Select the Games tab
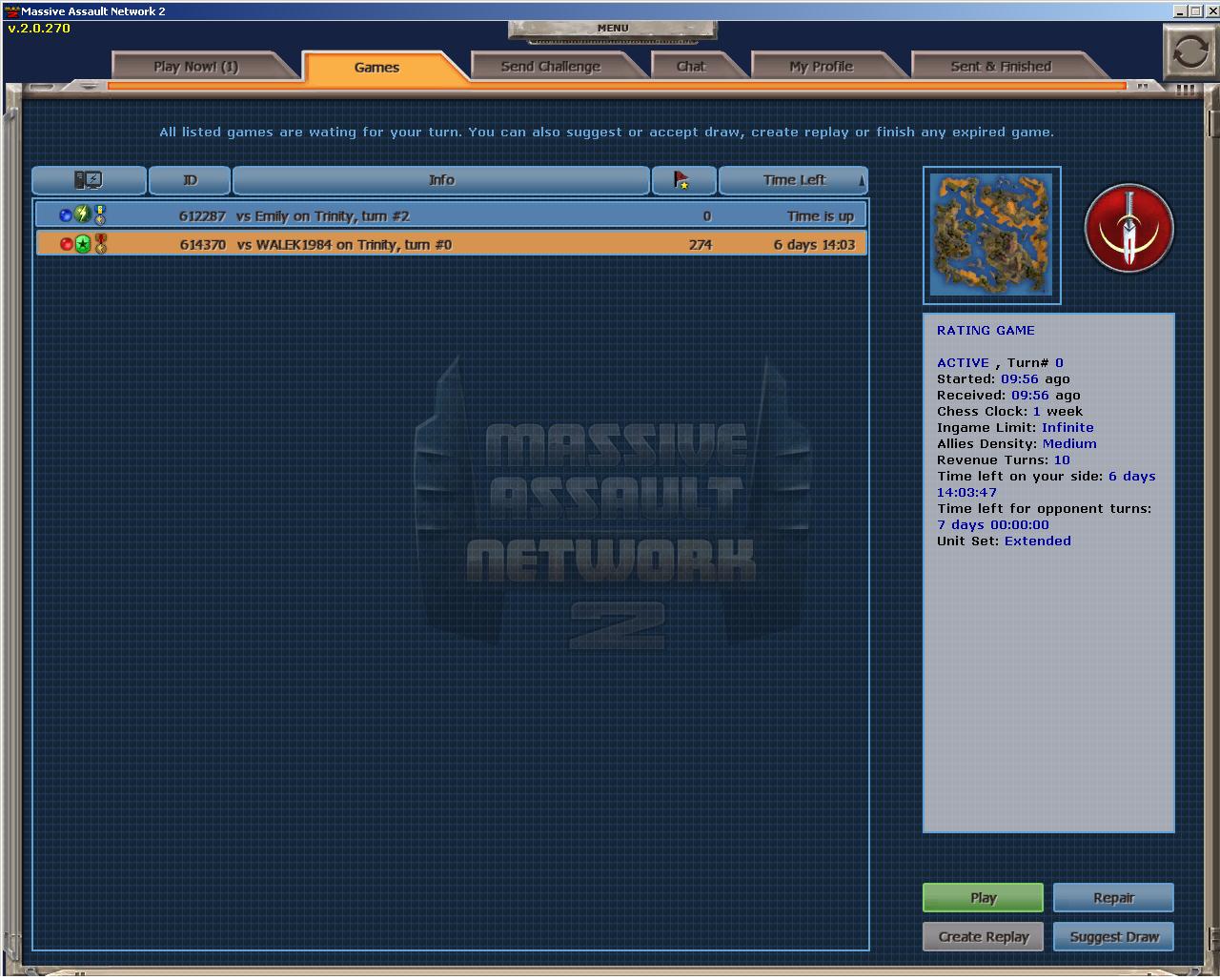Viewport: 1220px width, 980px height. click(x=377, y=67)
